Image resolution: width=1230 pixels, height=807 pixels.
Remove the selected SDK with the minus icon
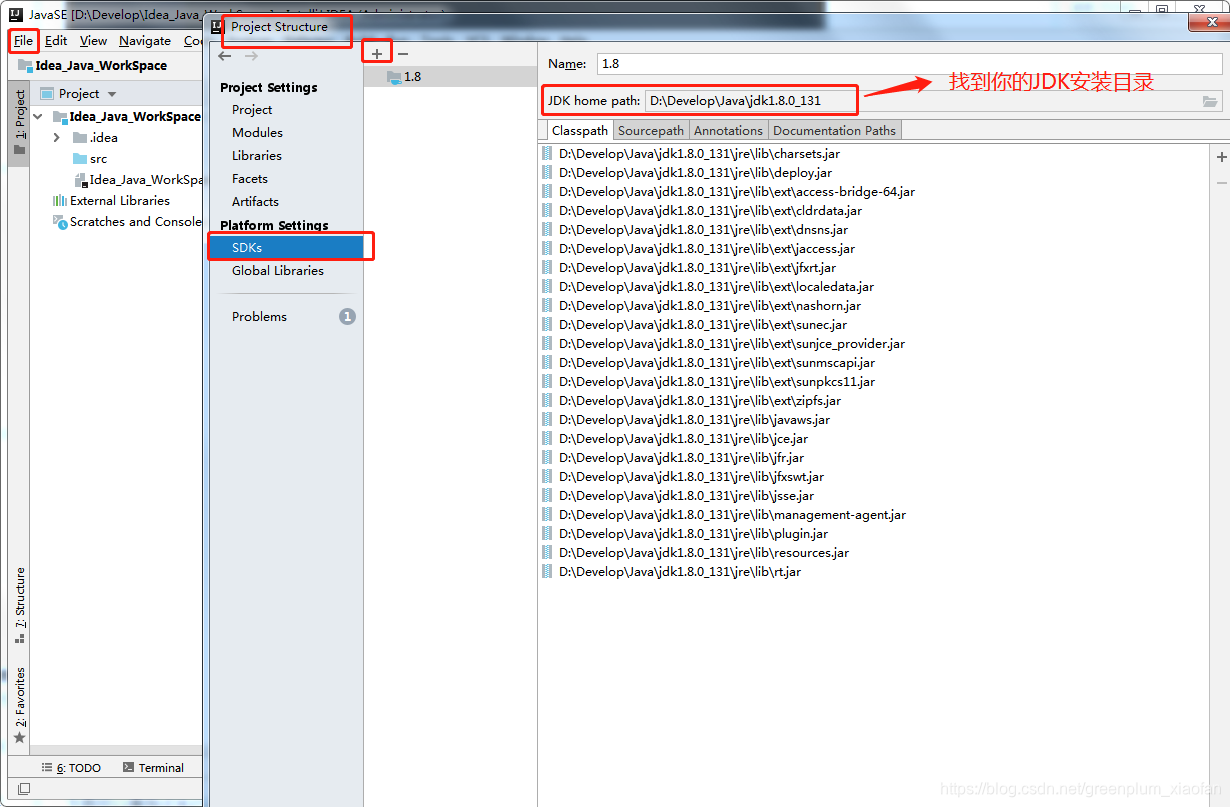(x=403, y=53)
